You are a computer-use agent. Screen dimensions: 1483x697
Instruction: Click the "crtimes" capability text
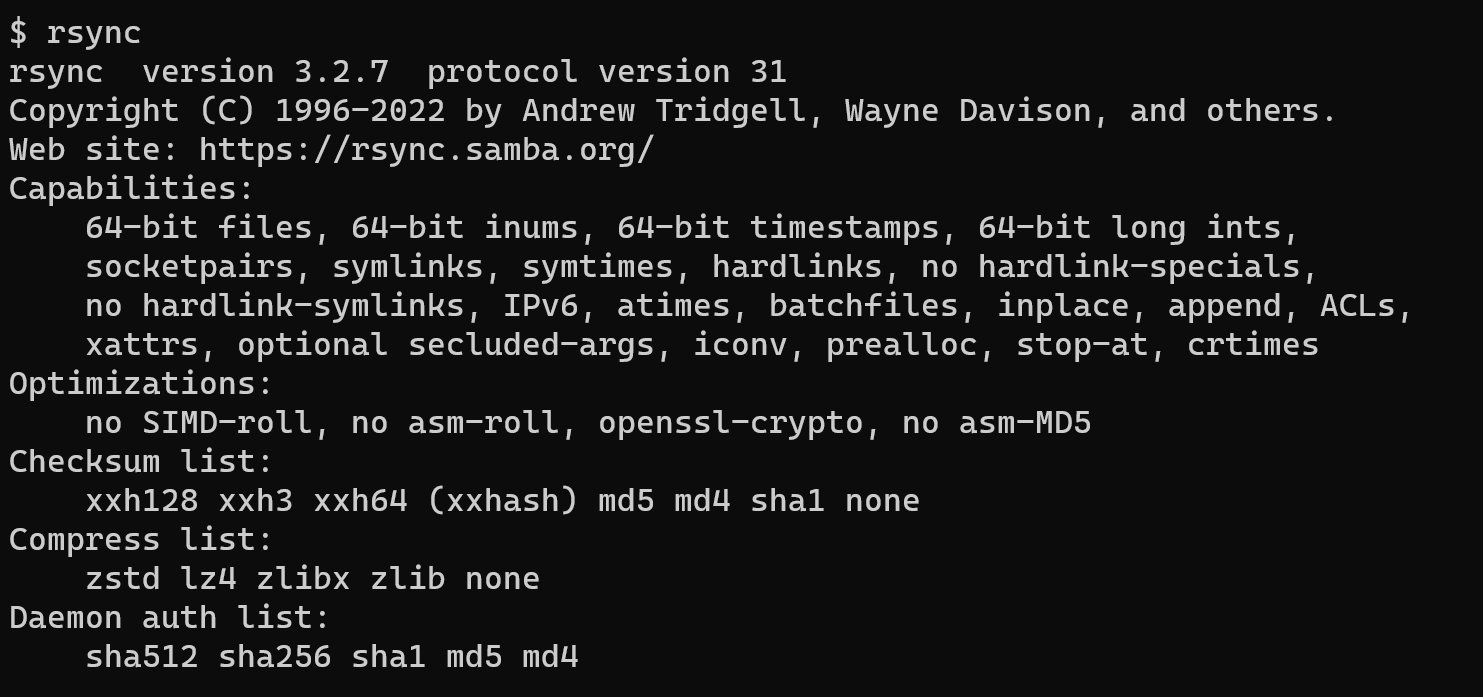(1252, 345)
